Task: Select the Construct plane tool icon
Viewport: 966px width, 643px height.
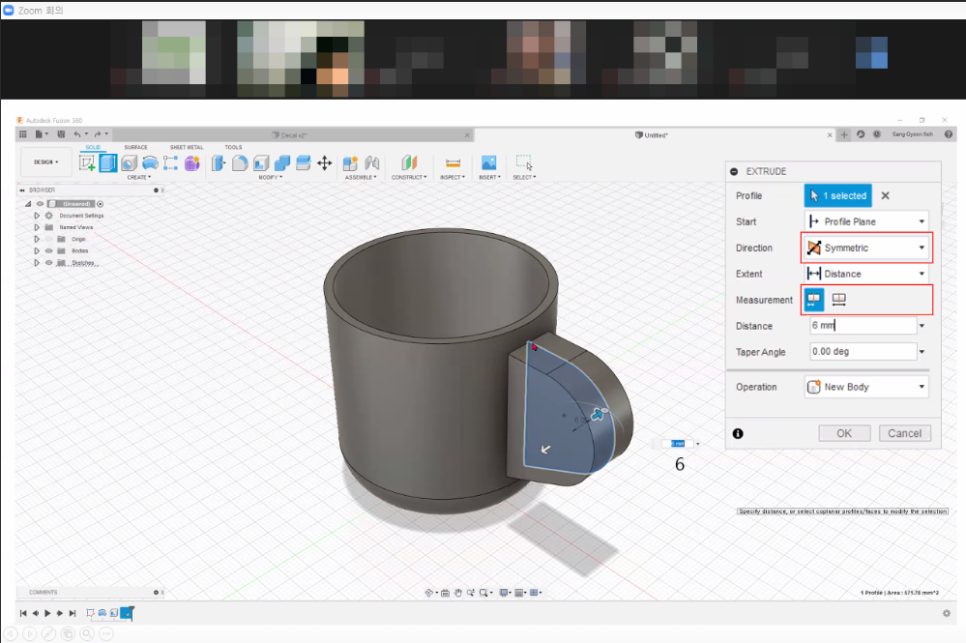Action: coord(409,163)
